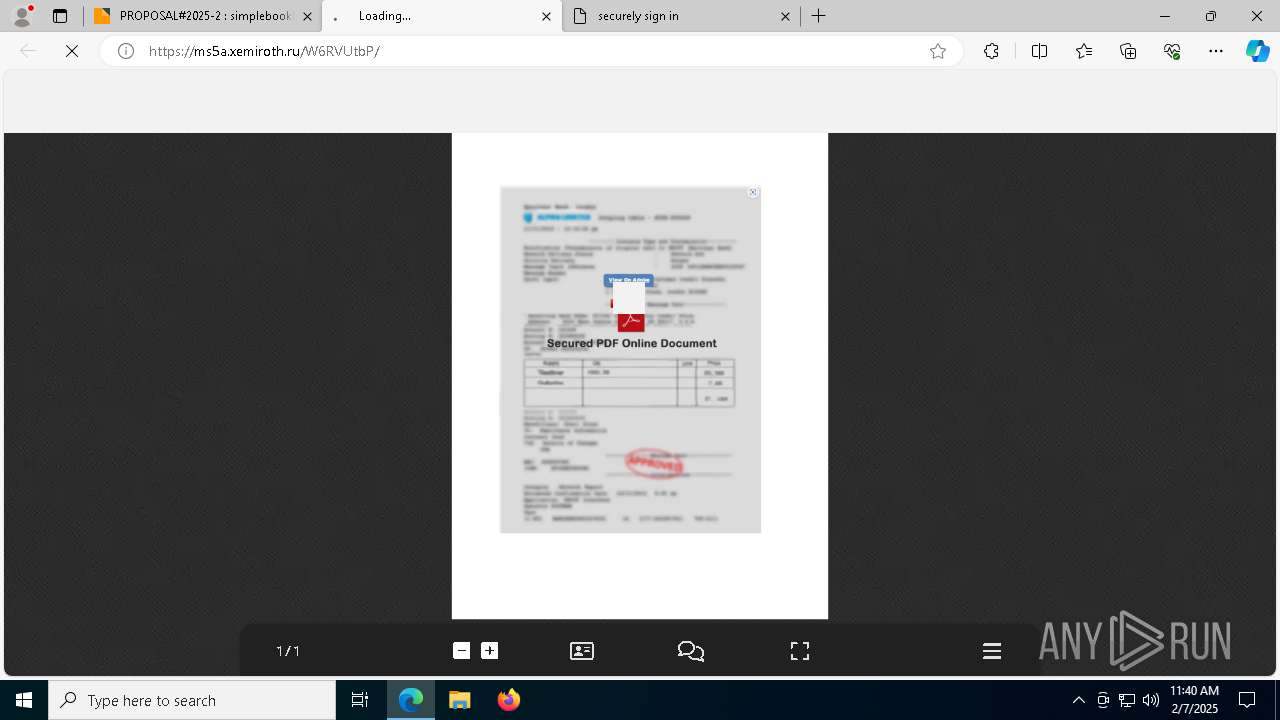The height and width of the screenshot is (720, 1280).
Task: Open the hamburger menu in PDF toolbar
Action: coord(992,651)
